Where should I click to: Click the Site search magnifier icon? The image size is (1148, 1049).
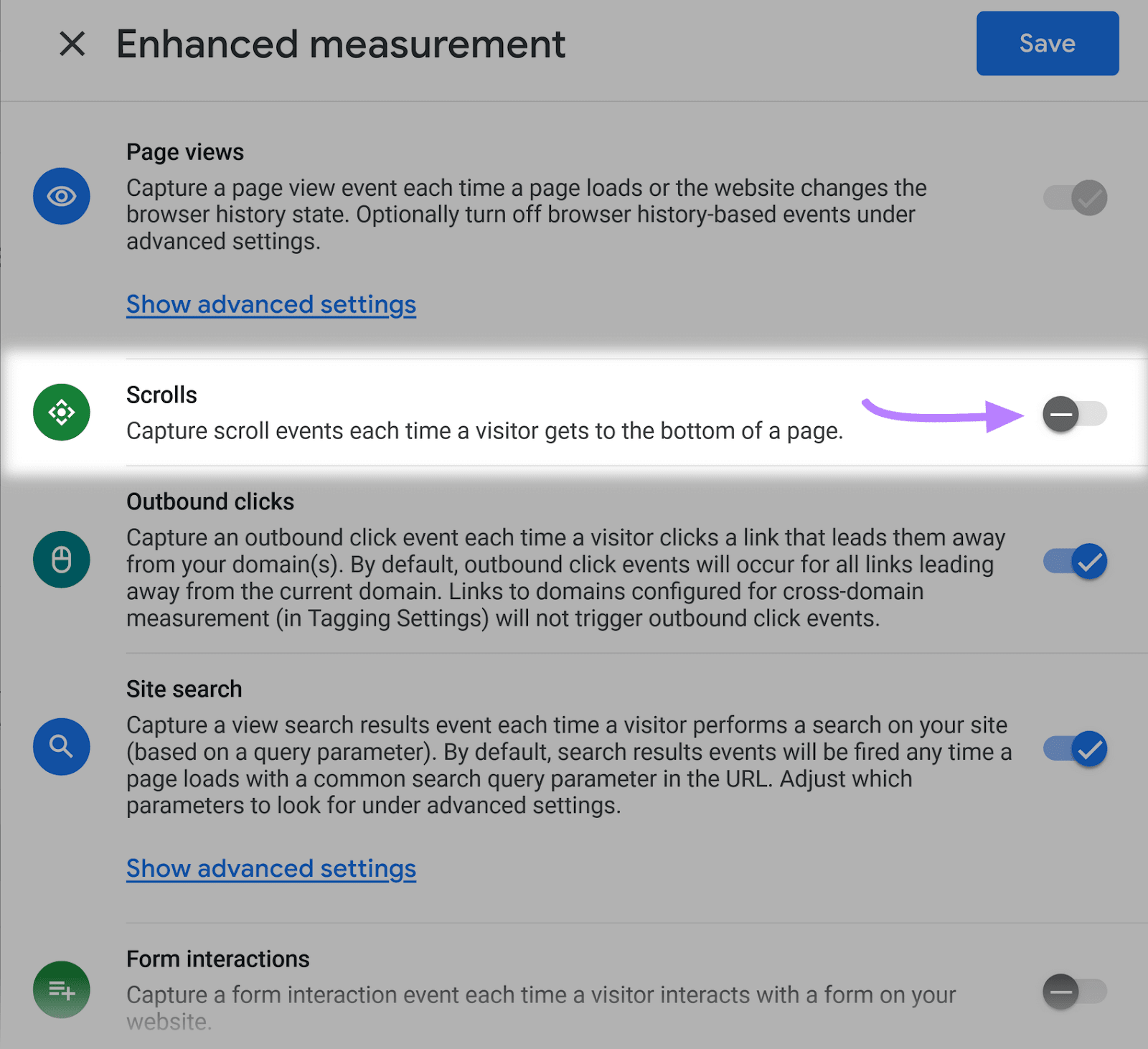[61, 747]
